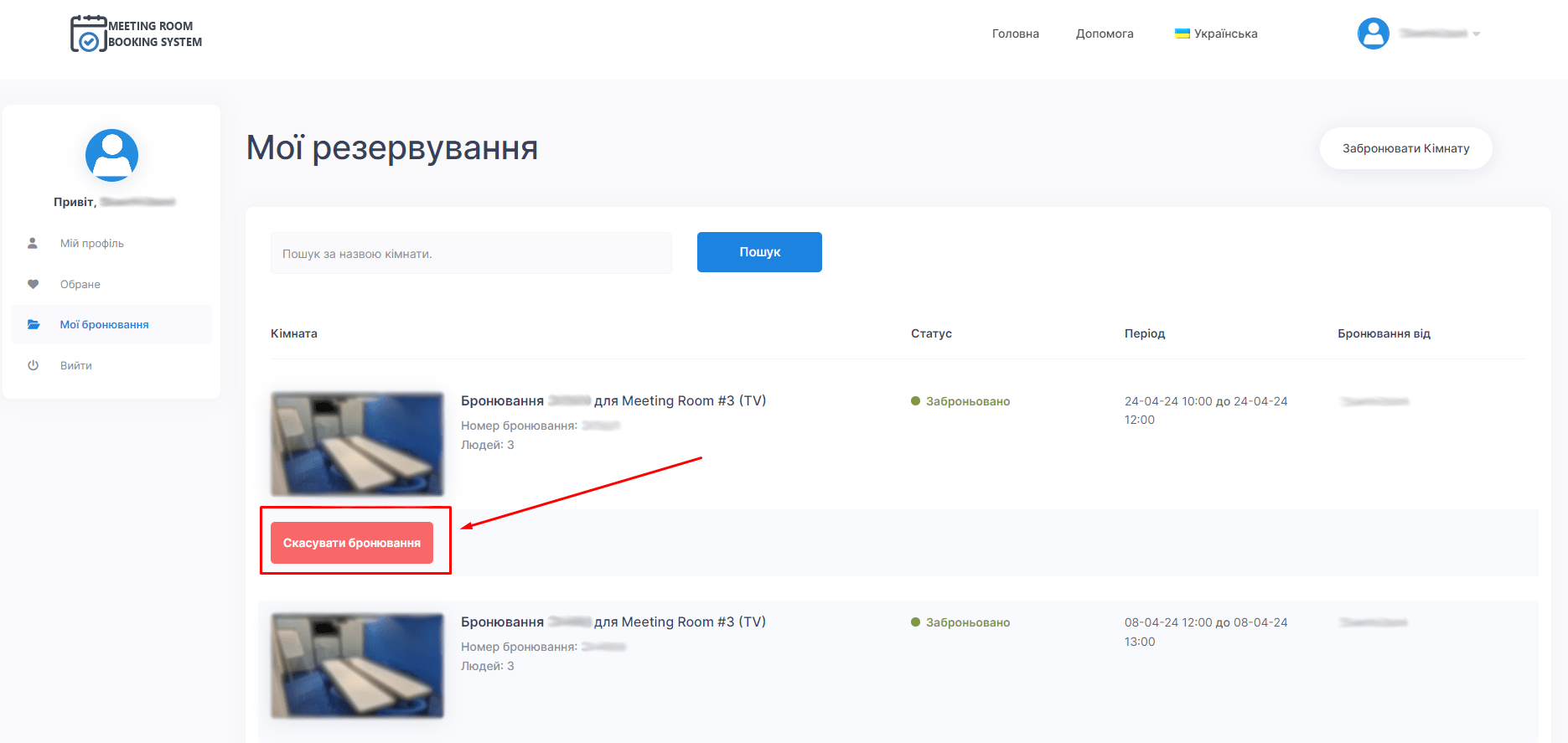
Task: Open the Допомога menu item
Action: pos(1104,34)
